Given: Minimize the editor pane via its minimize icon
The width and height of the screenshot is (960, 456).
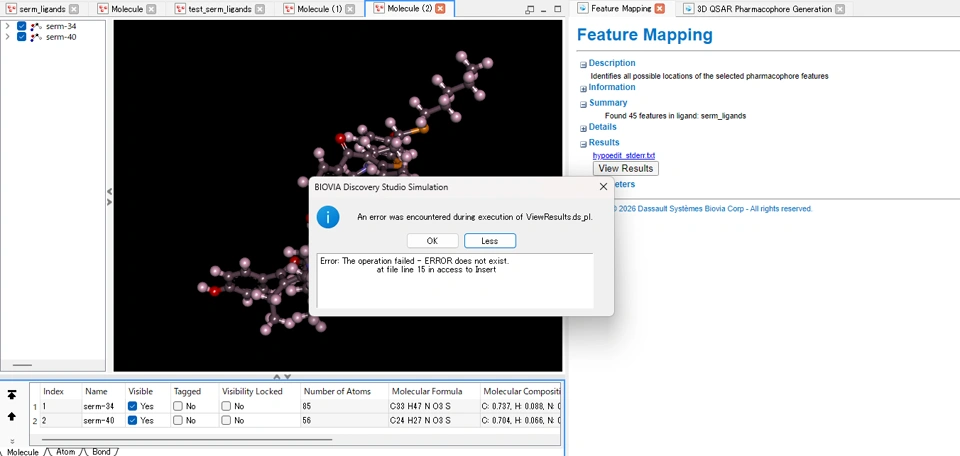Looking at the screenshot, I should tap(544, 9).
